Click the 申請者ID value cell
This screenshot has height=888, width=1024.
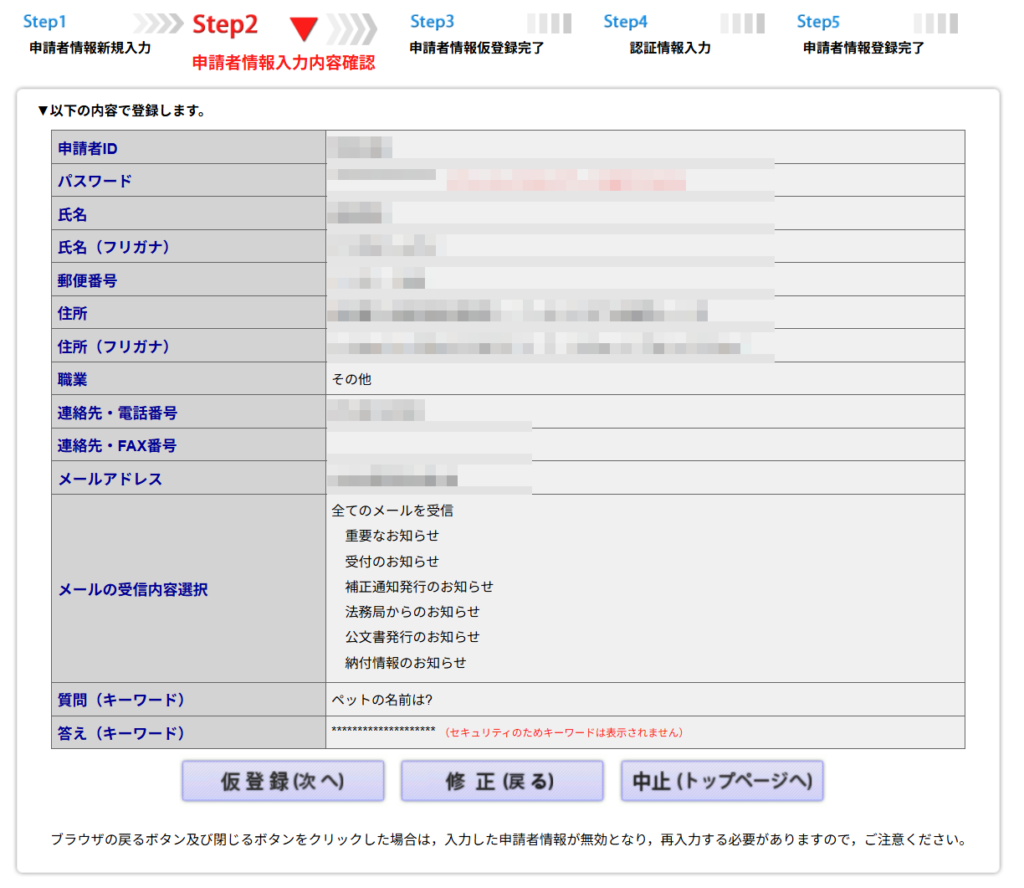(x=644, y=148)
